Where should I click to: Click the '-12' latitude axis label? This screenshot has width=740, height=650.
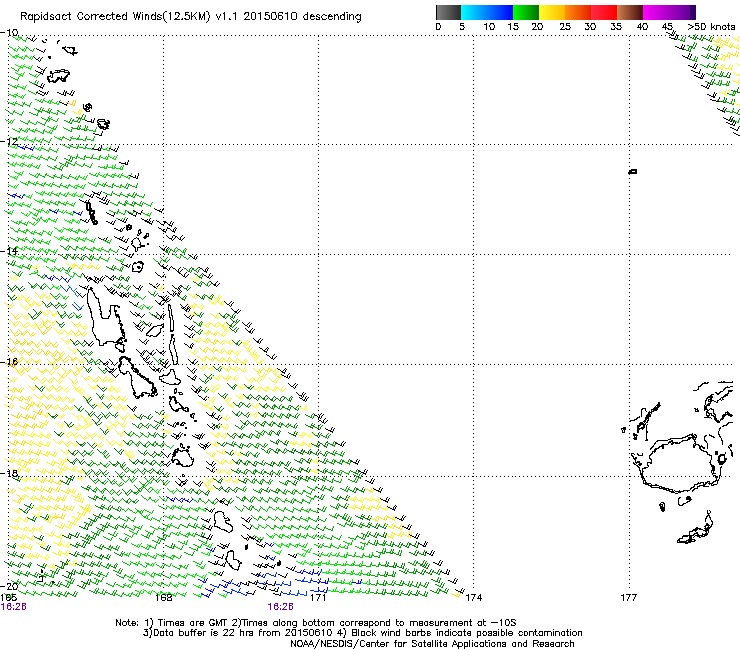[x=9, y=142]
